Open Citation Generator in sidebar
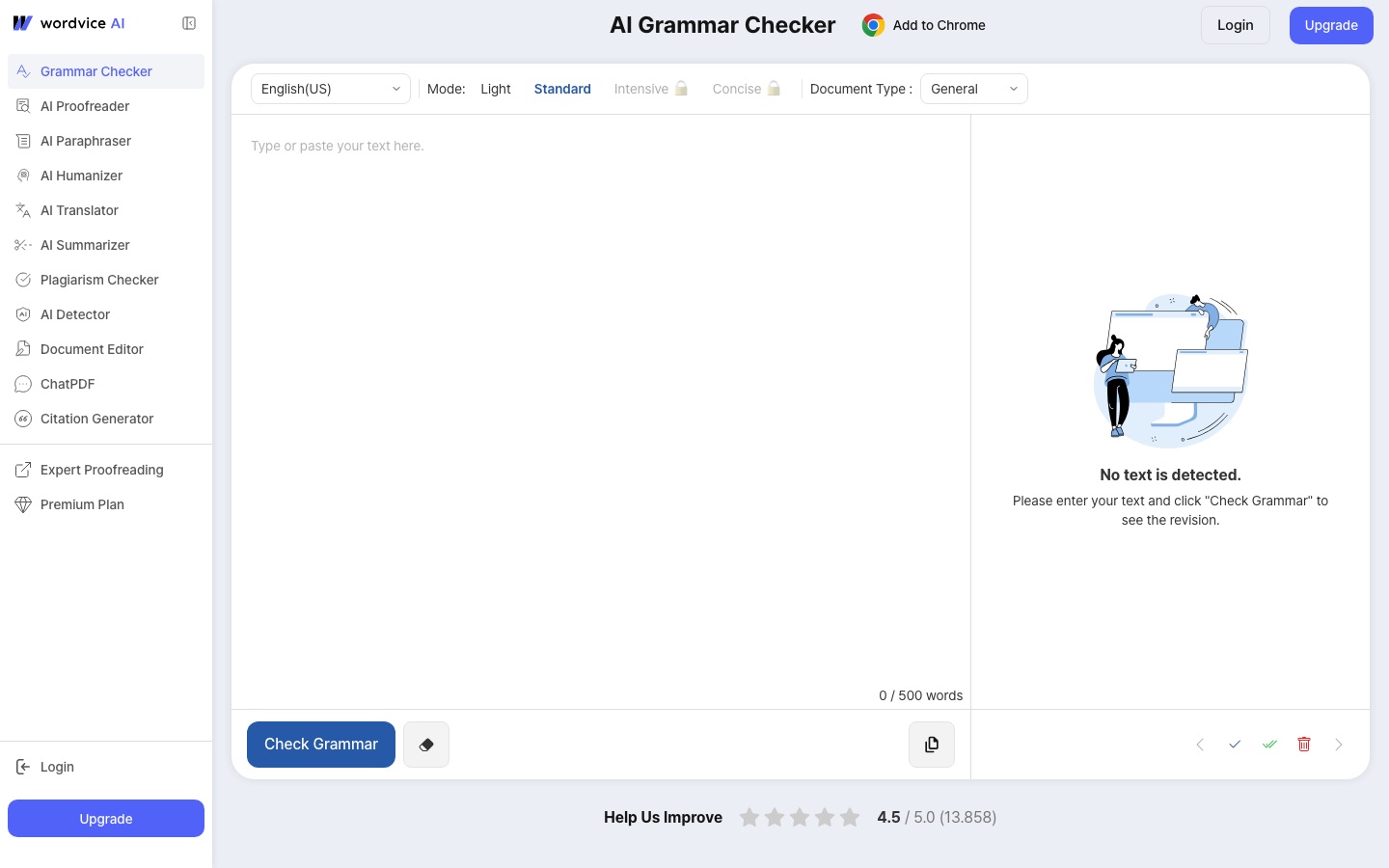This screenshot has width=1389, height=868. point(106,419)
